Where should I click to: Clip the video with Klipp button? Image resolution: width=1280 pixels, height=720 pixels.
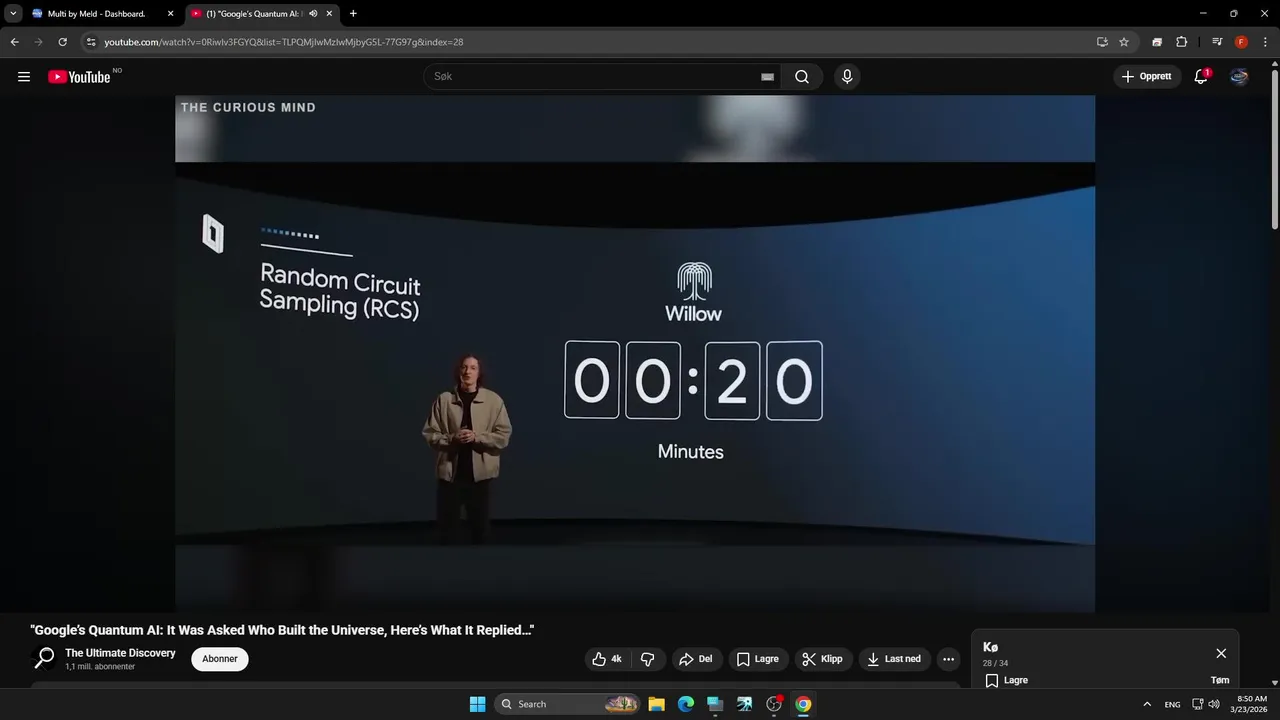pos(823,659)
